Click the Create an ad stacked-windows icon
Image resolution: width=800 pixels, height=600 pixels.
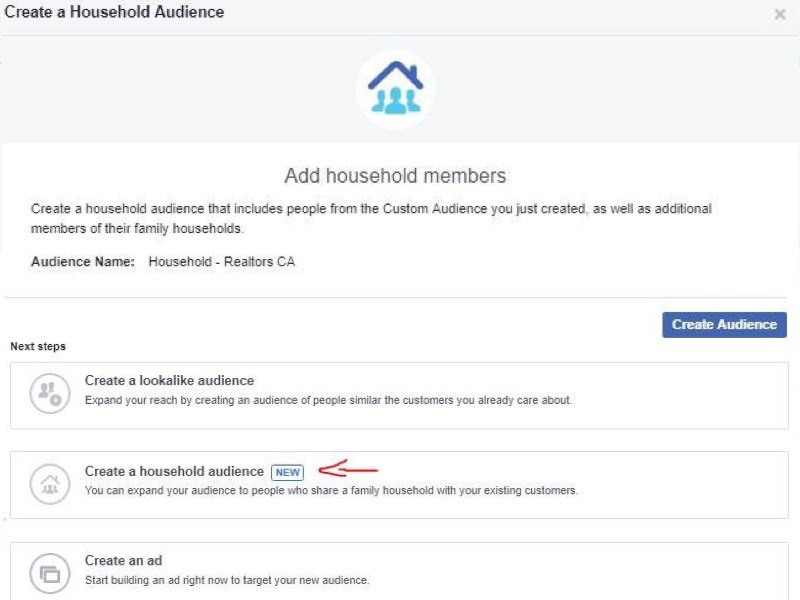[49, 574]
